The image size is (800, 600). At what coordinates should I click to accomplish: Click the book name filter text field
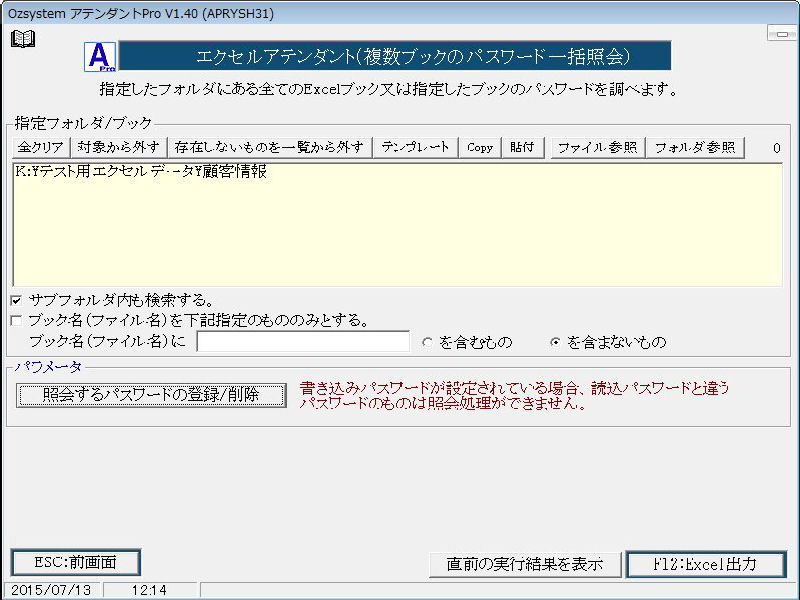pos(303,341)
